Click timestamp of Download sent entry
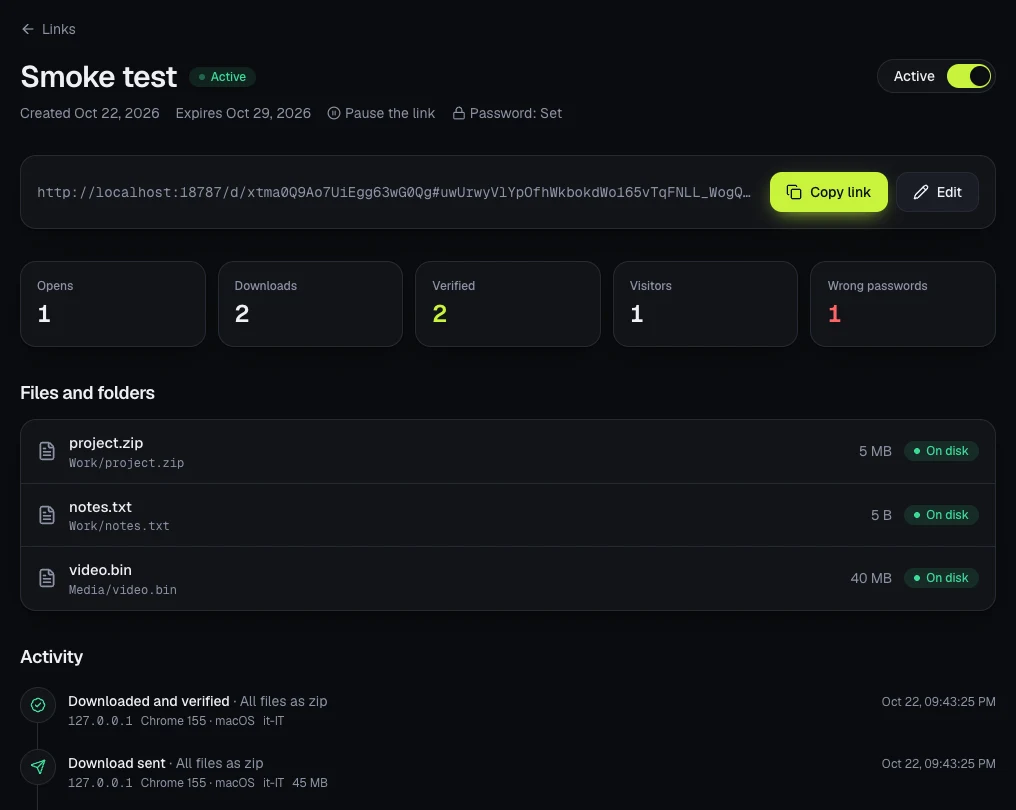Screen dimensions: 1016x810 pos(938,764)
